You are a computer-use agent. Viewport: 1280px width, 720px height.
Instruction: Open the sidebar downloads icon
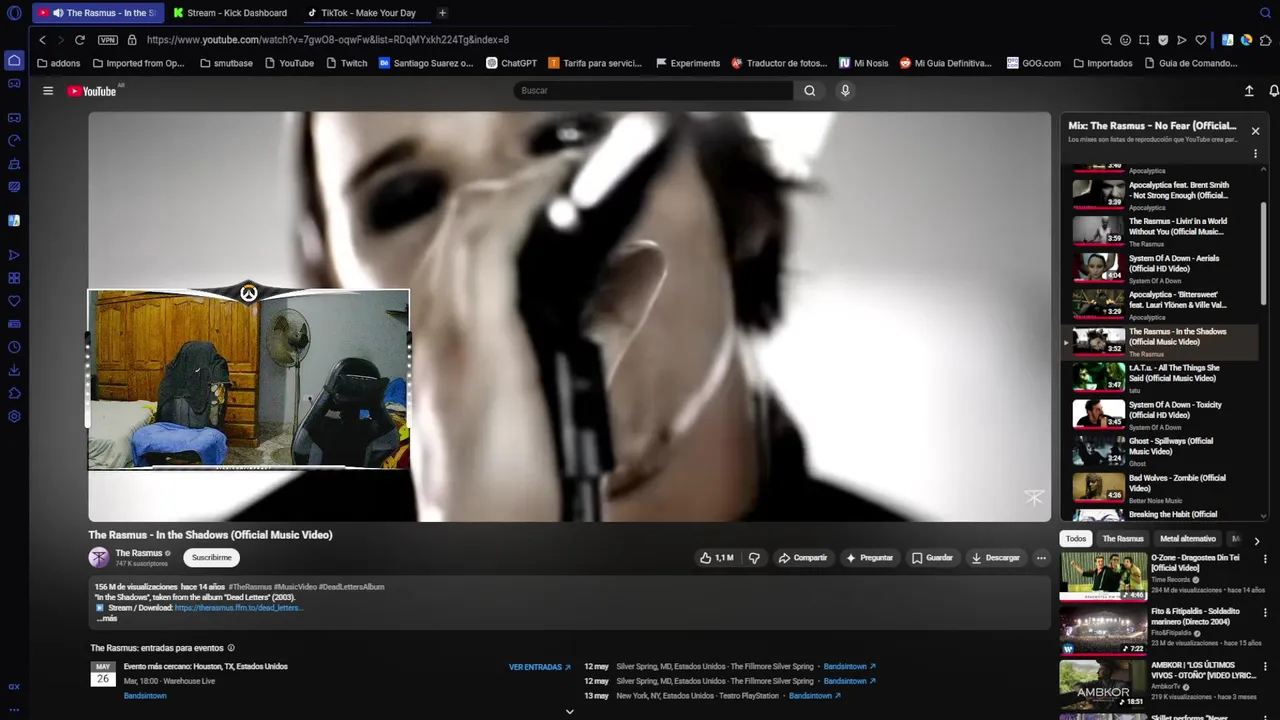point(14,370)
